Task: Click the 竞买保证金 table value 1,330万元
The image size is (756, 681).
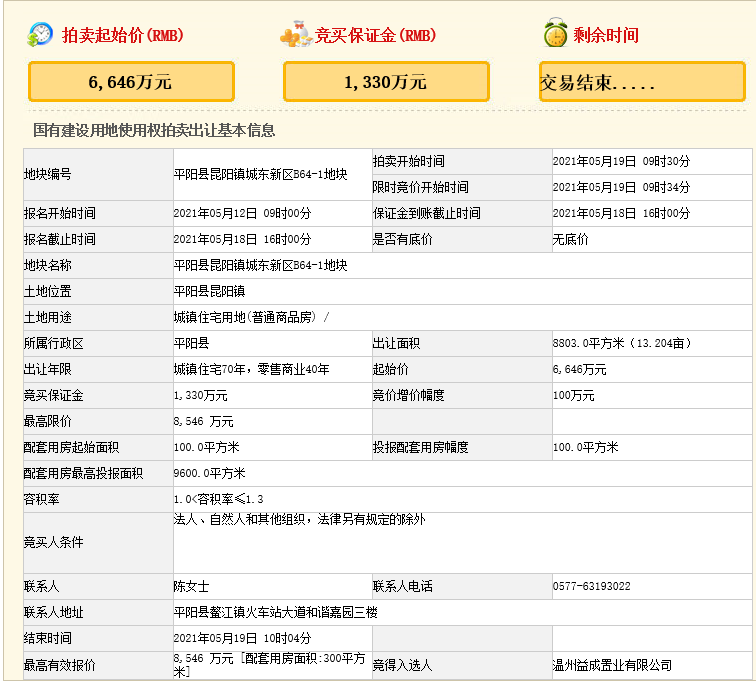Action: (x=200, y=395)
